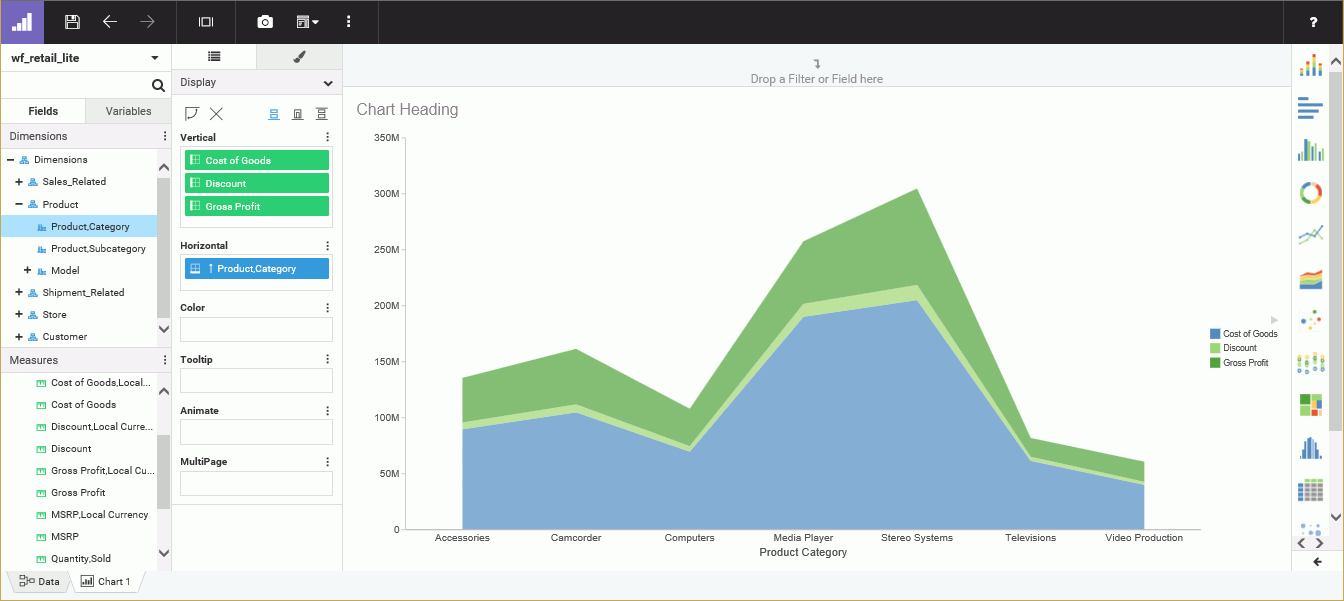
Task: Pick the horizontal bar chart type
Action: point(1310,108)
